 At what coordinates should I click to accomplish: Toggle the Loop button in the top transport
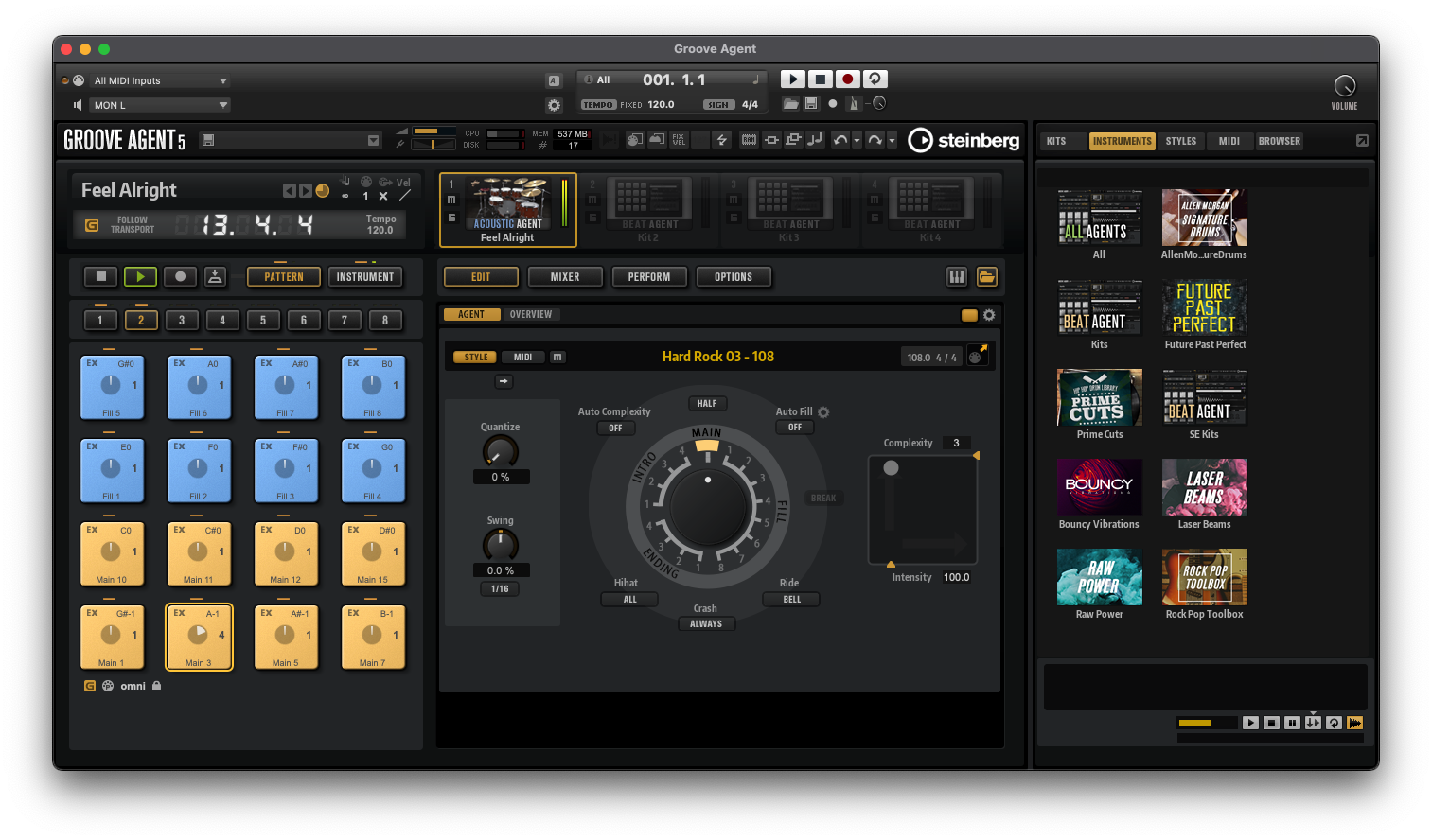coord(875,79)
